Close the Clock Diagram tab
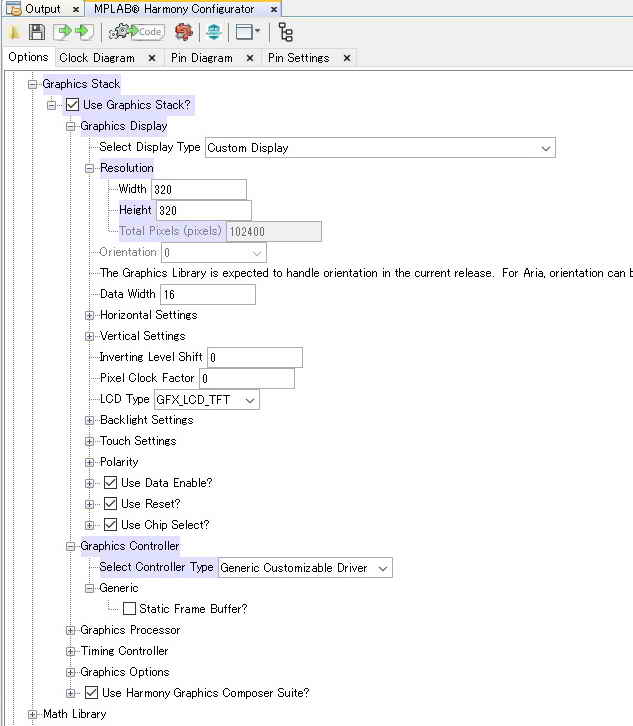Image resolution: width=633 pixels, height=726 pixels. [x=152, y=58]
